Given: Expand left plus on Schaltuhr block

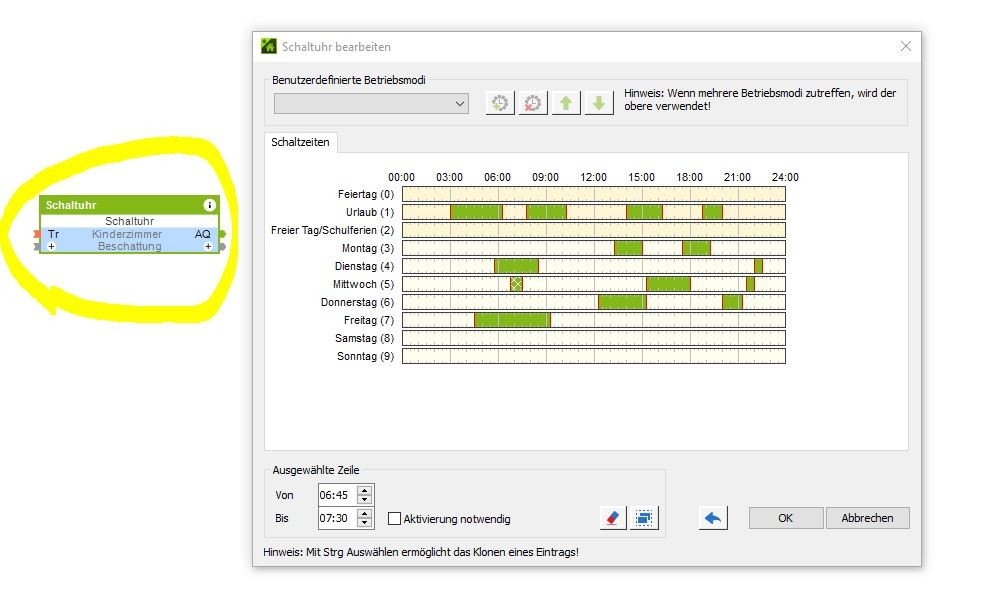Looking at the screenshot, I should [x=51, y=246].
